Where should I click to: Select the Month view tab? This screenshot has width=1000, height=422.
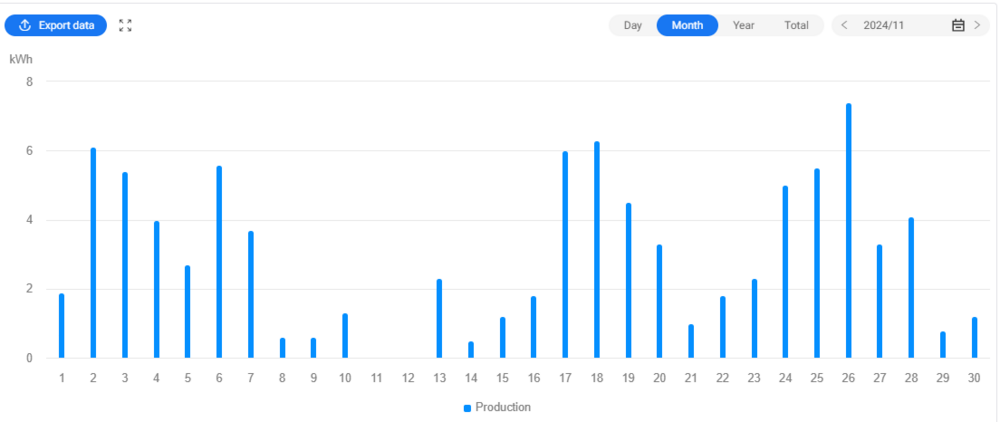[687, 25]
